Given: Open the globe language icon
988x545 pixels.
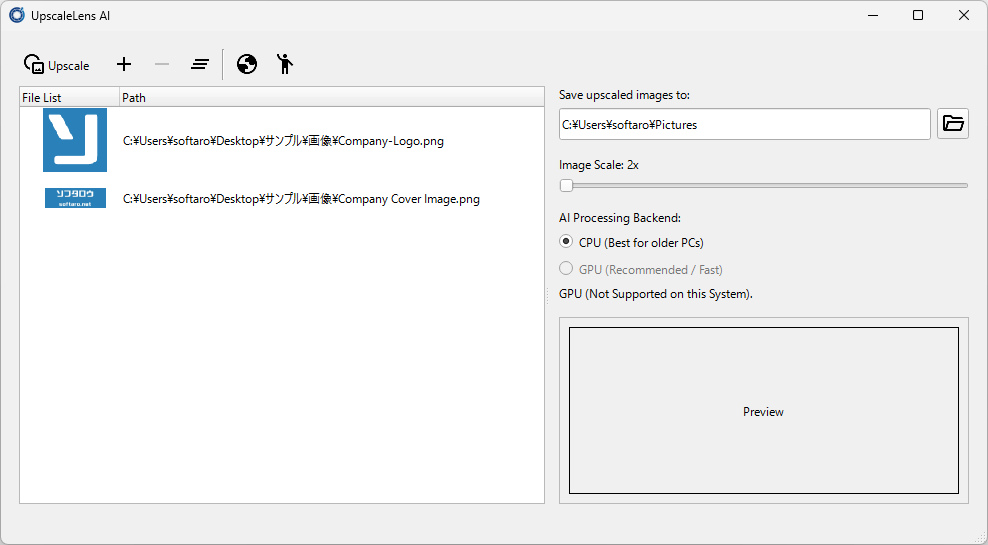Looking at the screenshot, I should pos(247,65).
